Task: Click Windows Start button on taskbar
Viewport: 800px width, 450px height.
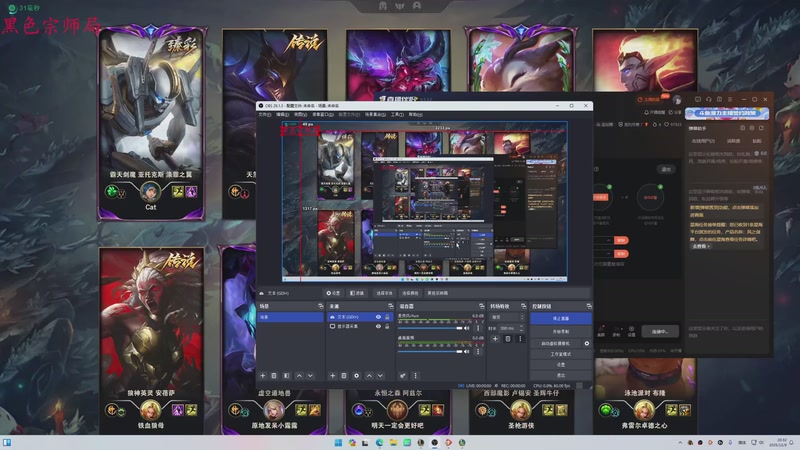Action: [x=338, y=442]
